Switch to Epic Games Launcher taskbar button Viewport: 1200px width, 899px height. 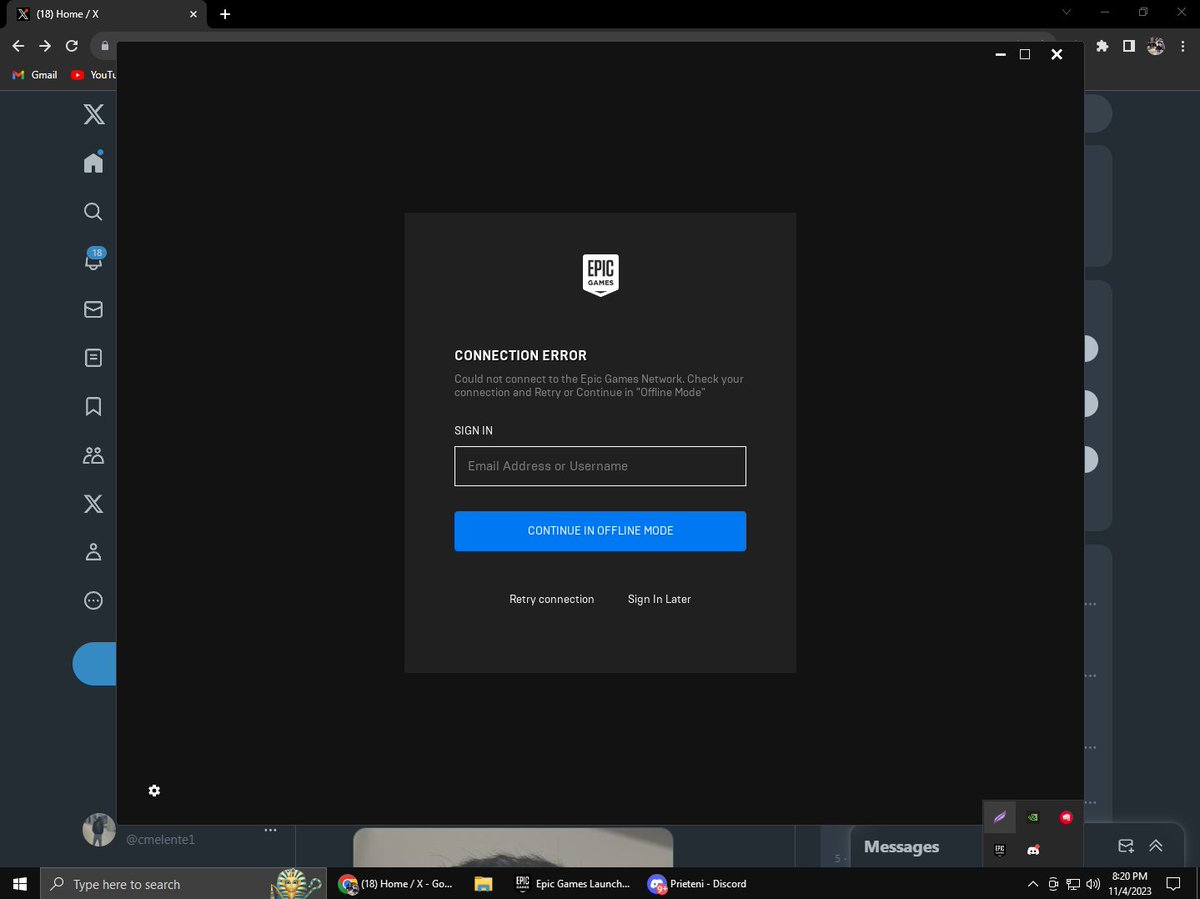[573, 884]
